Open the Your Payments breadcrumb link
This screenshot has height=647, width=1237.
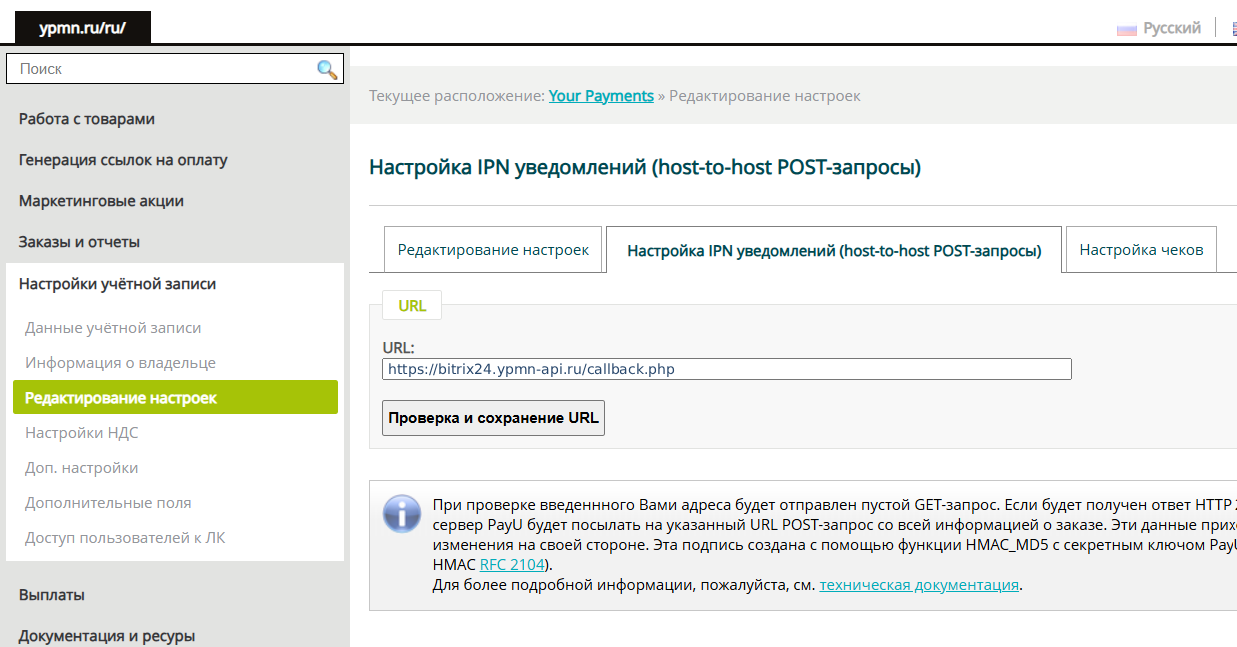[x=601, y=96]
